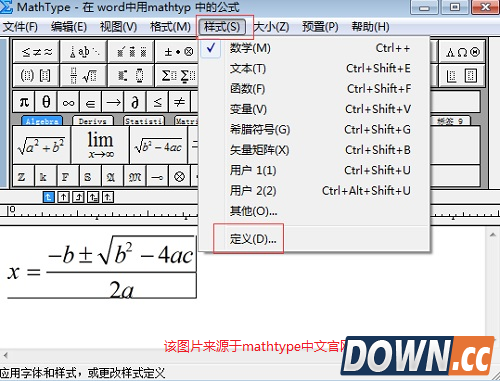The width and height of the screenshot is (500, 381).
Task: Choose 希腊符号(G) style
Action: [x=314, y=130]
